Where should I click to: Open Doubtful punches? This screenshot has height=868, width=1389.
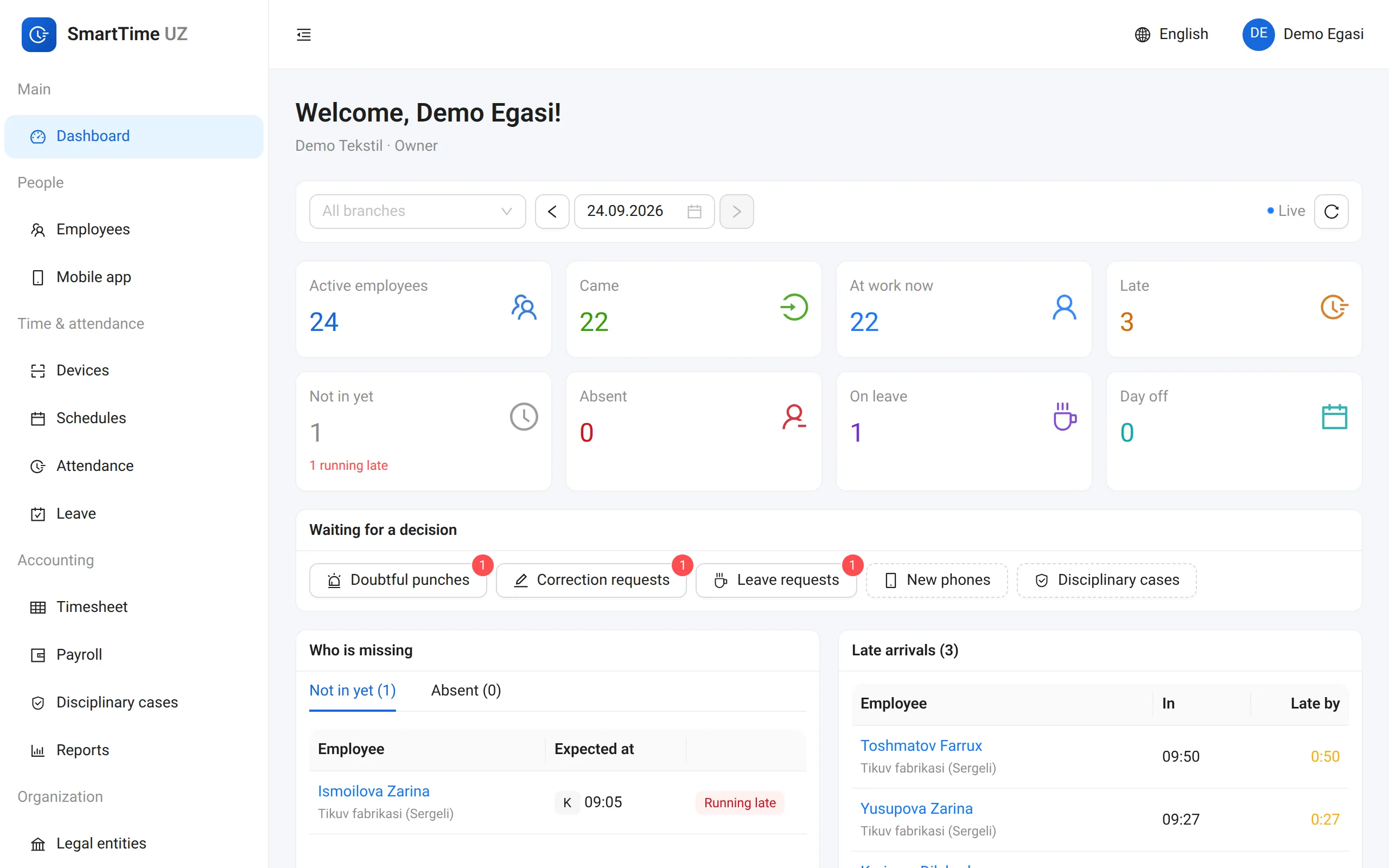point(398,580)
